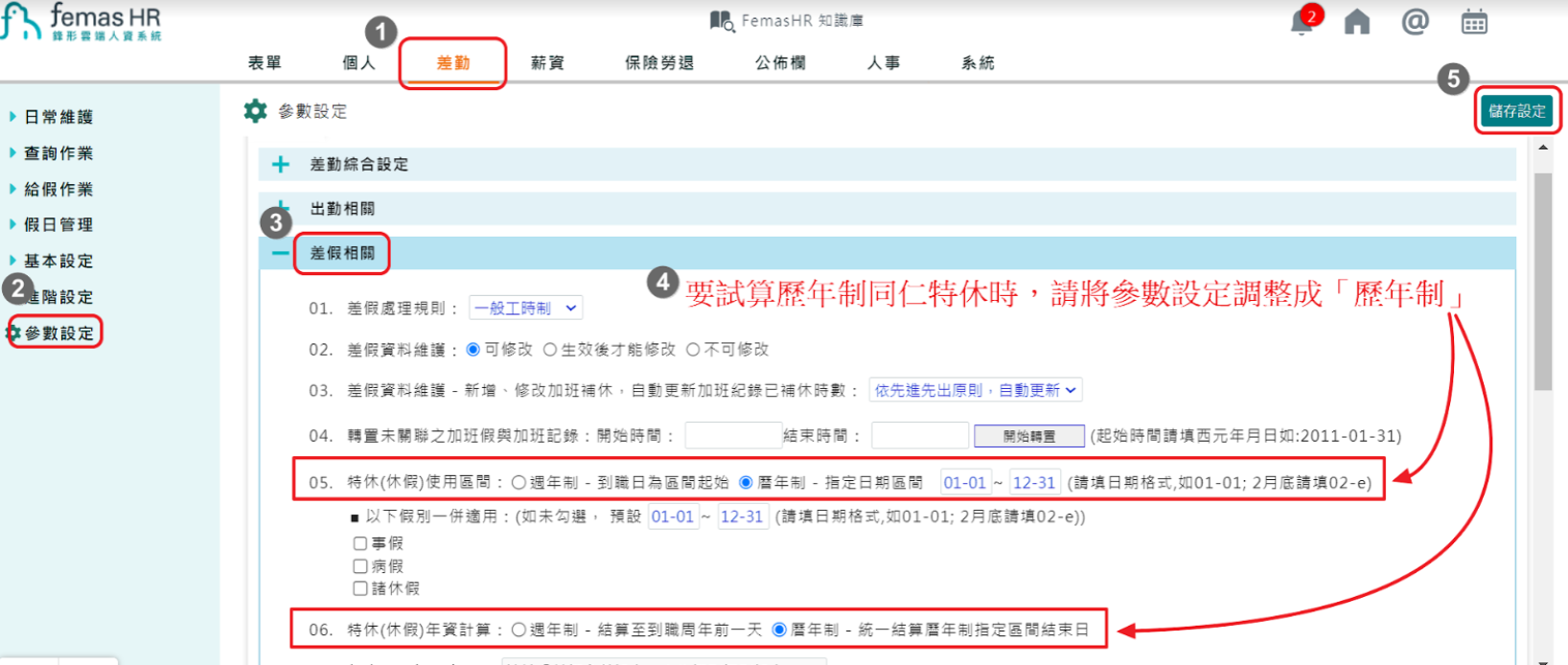The height and width of the screenshot is (665, 1568).
Task: Click the vertical scrollbar thumb
Action: tap(1542, 282)
